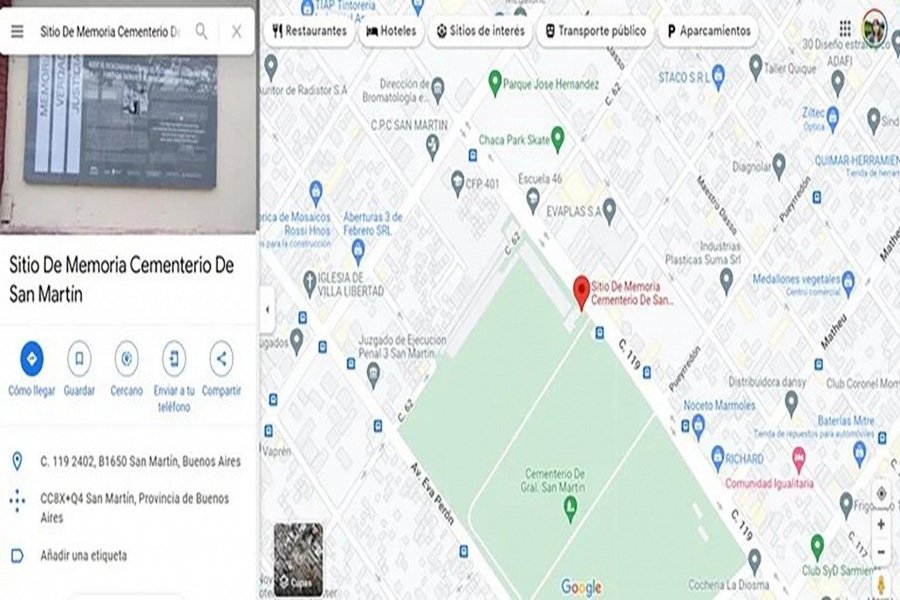This screenshot has height=600, width=900.
Task: Show Transporte público on the map
Action: [x=596, y=31]
